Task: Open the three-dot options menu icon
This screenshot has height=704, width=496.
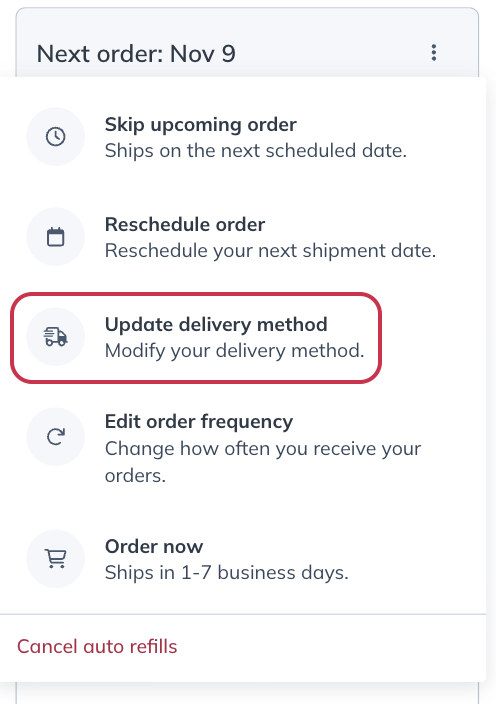Action: 434,53
